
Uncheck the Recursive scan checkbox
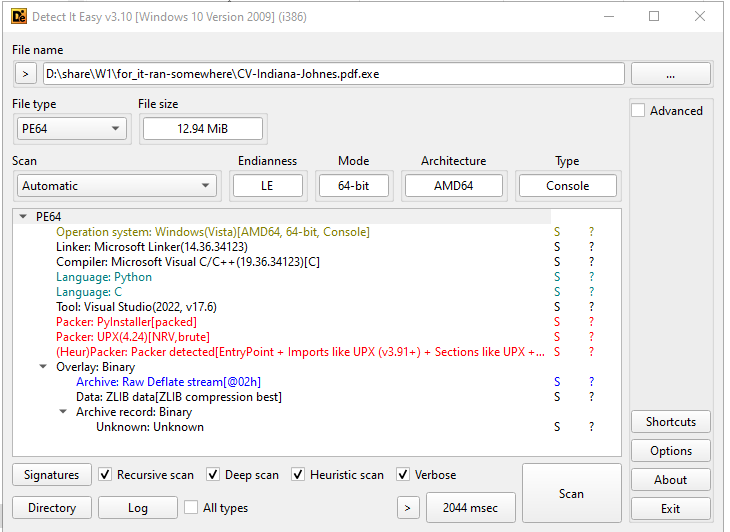pyautogui.click(x=105, y=475)
